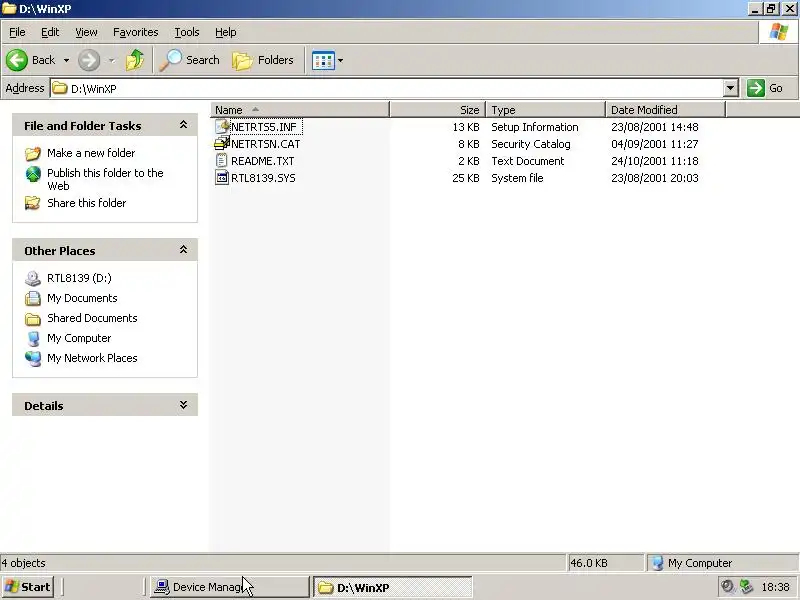Sort by the Date Modified column header
This screenshot has height=600, width=800.
pos(665,110)
